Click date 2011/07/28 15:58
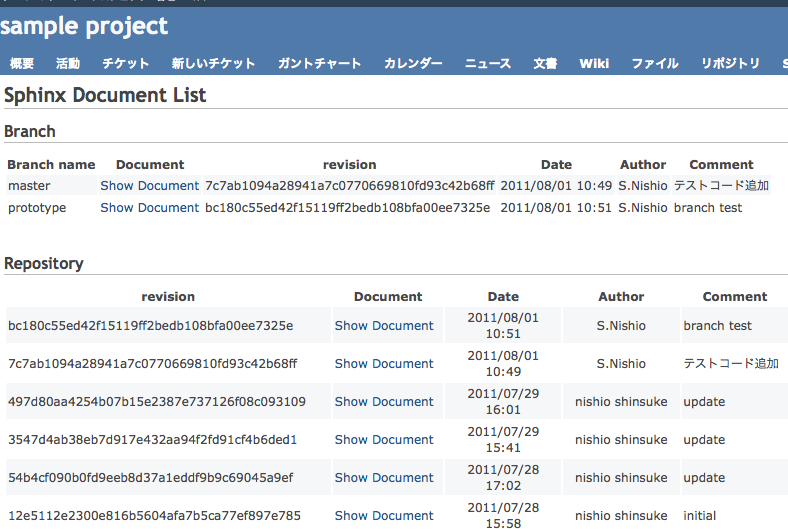The width and height of the screenshot is (788, 529). (x=503, y=516)
